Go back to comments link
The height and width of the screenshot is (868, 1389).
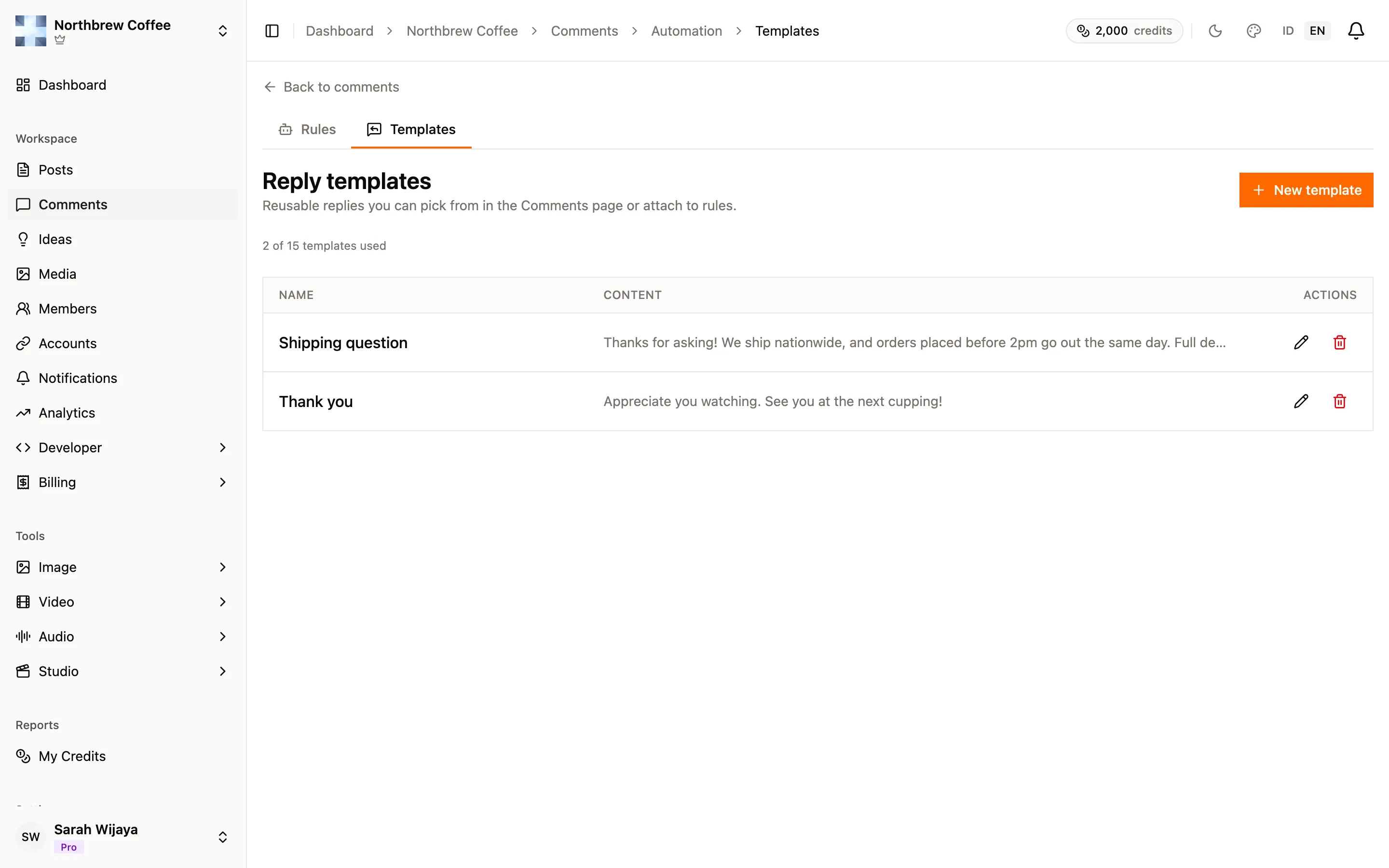(x=331, y=87)
